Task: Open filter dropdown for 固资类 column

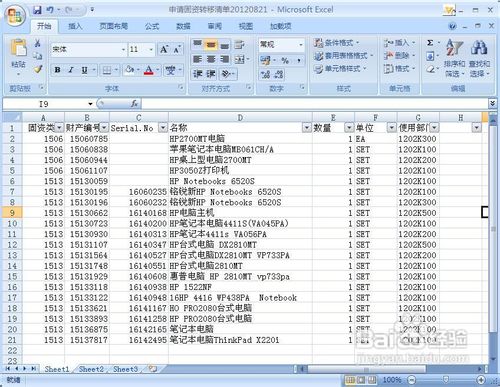Action: [x=59, y=128]
